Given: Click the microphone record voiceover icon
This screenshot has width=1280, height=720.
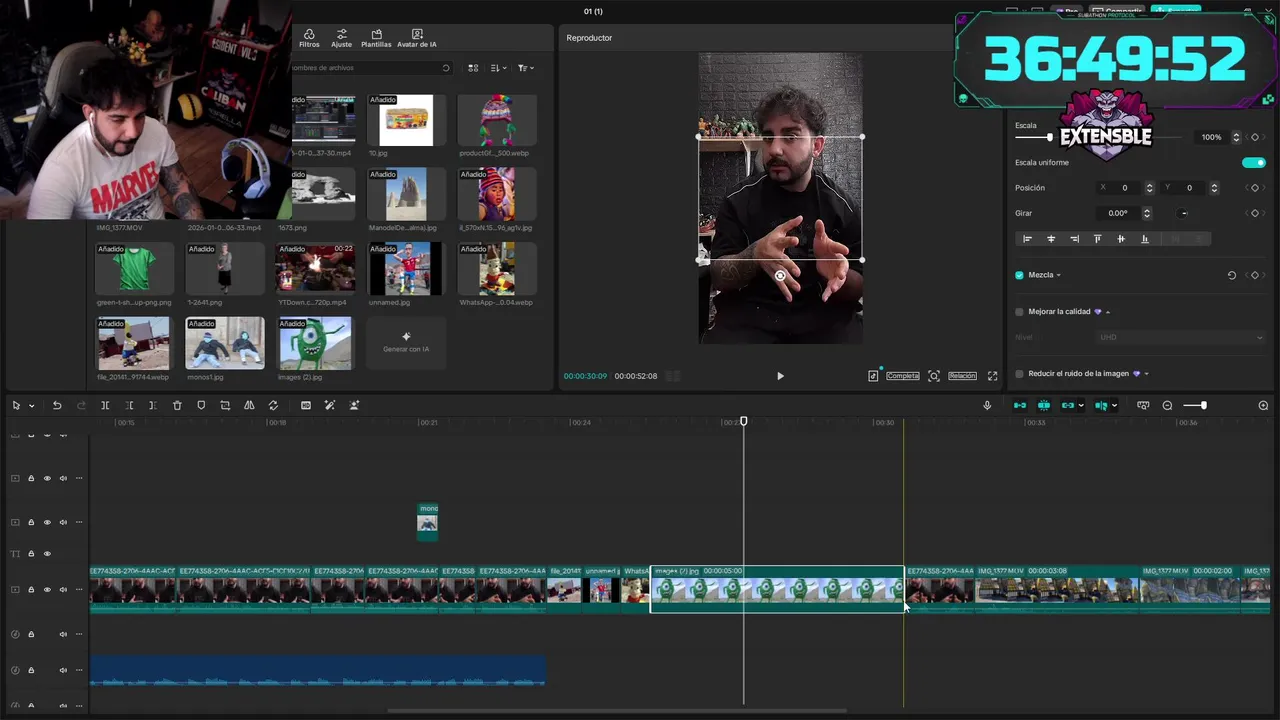Looking at the screenshot, I should [987, 405].
